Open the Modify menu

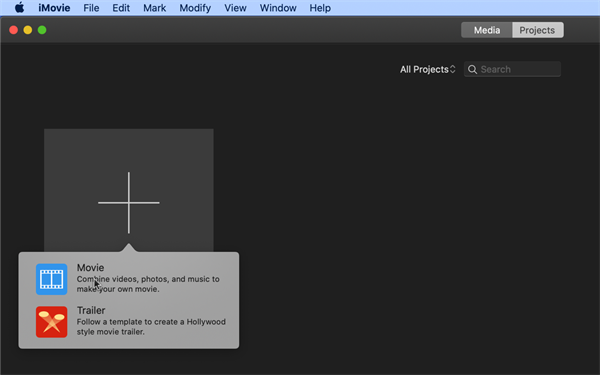(x=195, y=8)
